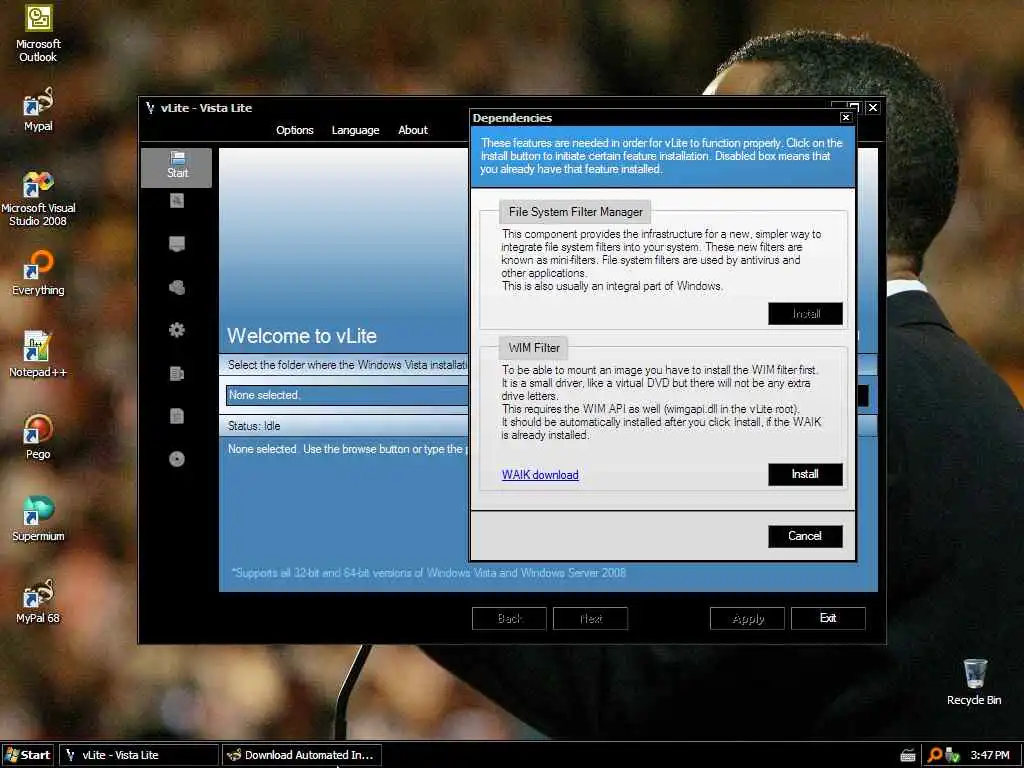This screenshot has height=768, width=1024.
Task: Click the taskbar clock showing 3:47 PM
Action: pos(989,755)
